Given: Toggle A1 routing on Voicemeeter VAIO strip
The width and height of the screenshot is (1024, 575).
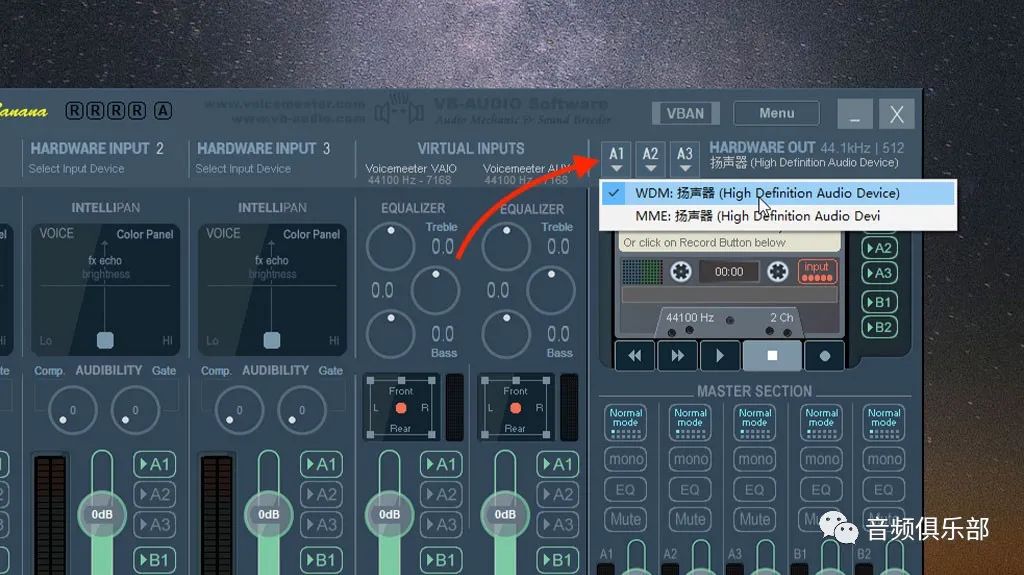Looking at the screenshot, I should tap(441, 465).
